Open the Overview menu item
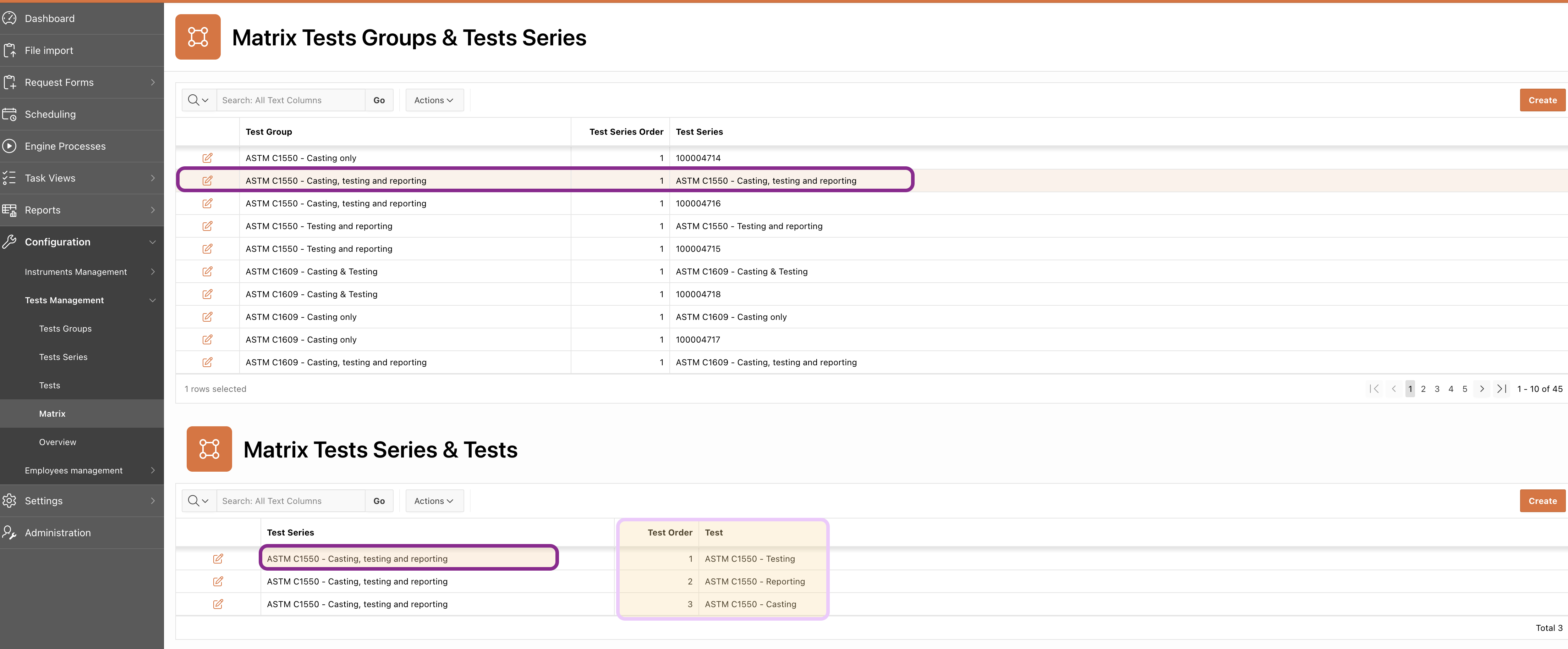 [x=58, y=442]
